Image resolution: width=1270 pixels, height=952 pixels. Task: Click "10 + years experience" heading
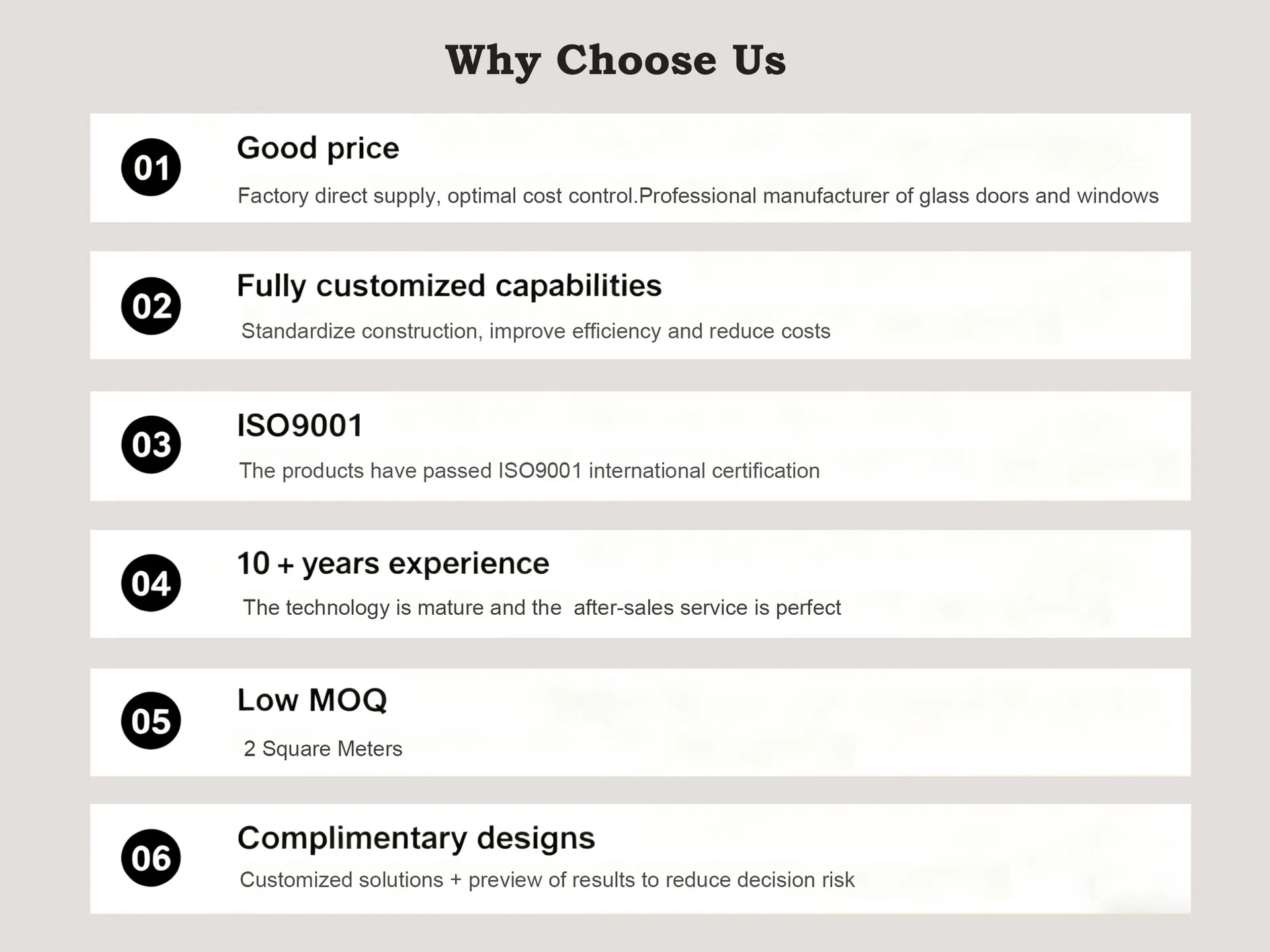coord(393,564)
